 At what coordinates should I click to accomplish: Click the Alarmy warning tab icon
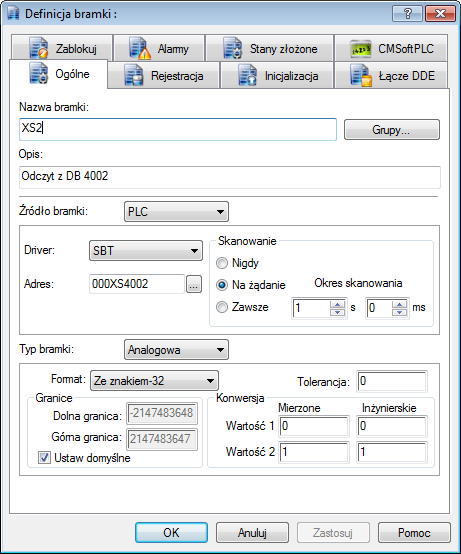tap(140, 48)
